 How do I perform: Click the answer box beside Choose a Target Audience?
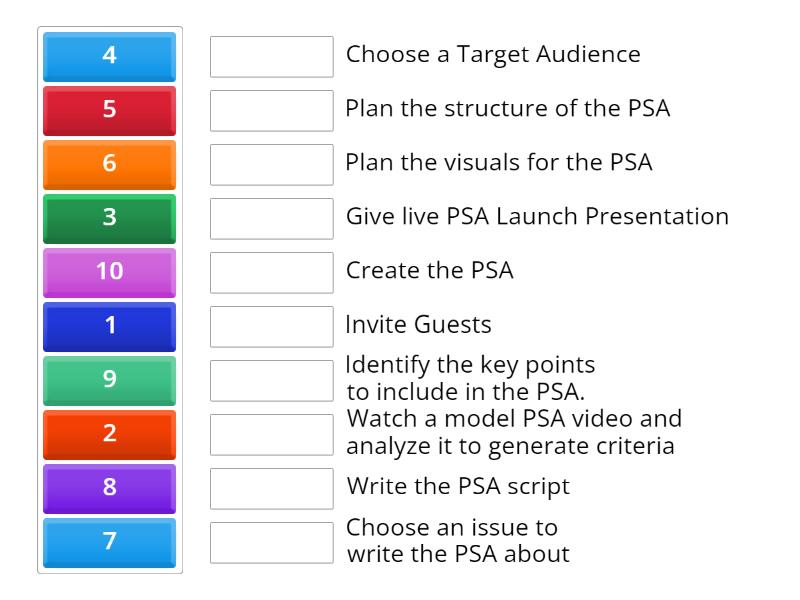pos(272,57)
